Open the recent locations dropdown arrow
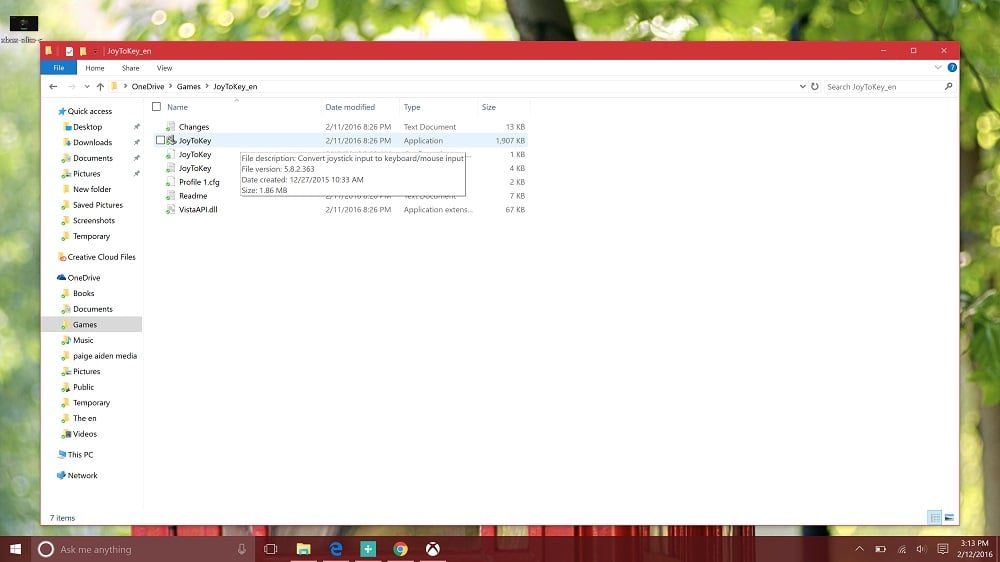Screen dimensions: 1000x562 pos(87,87)
